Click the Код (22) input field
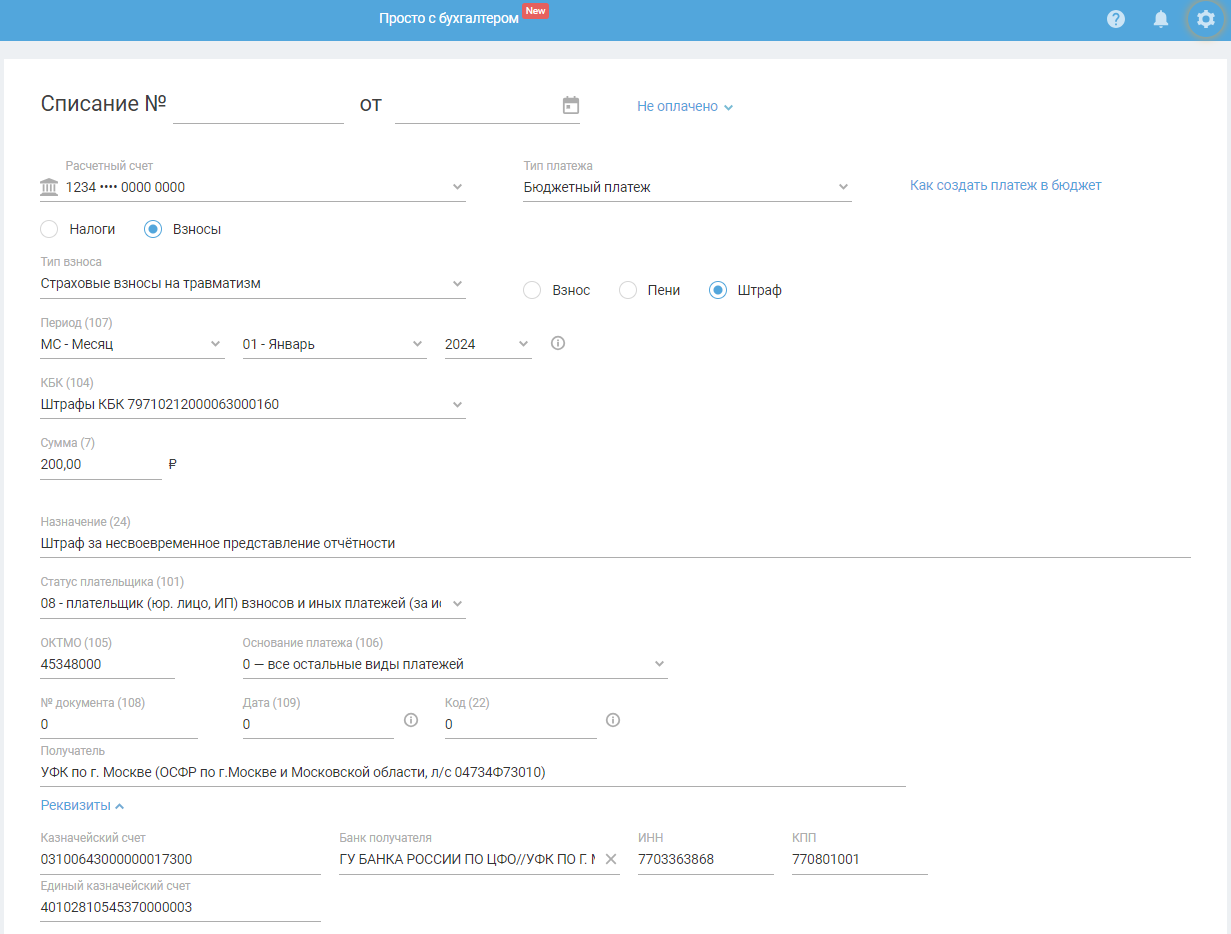Screen dimensions: 1231x934 521,724
